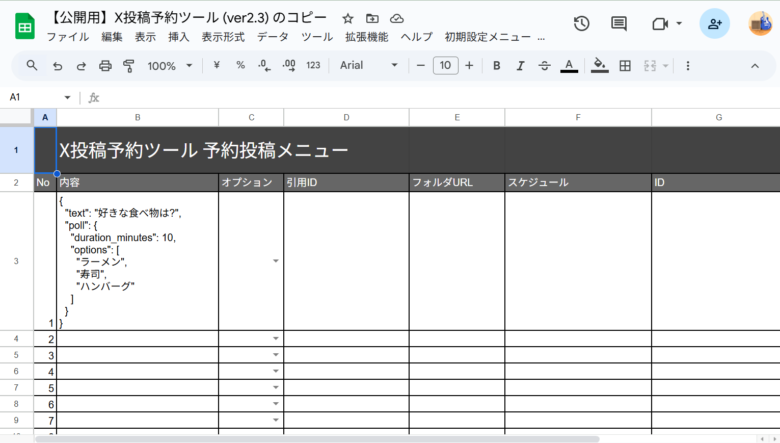Search the menus magnifier icon

32,65
